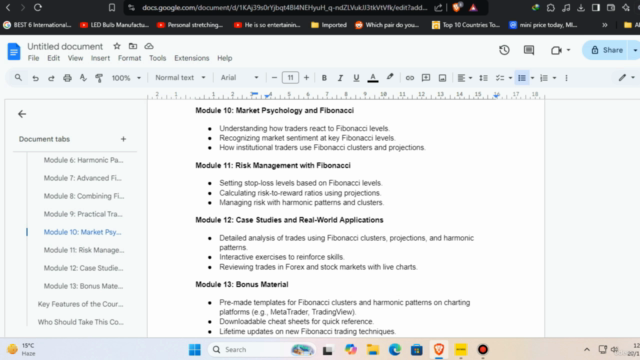Image resolution: width=640 pixels, height=360 pixels.
Task: Open line and paragraph spacing
Action: tap(483, 78)
